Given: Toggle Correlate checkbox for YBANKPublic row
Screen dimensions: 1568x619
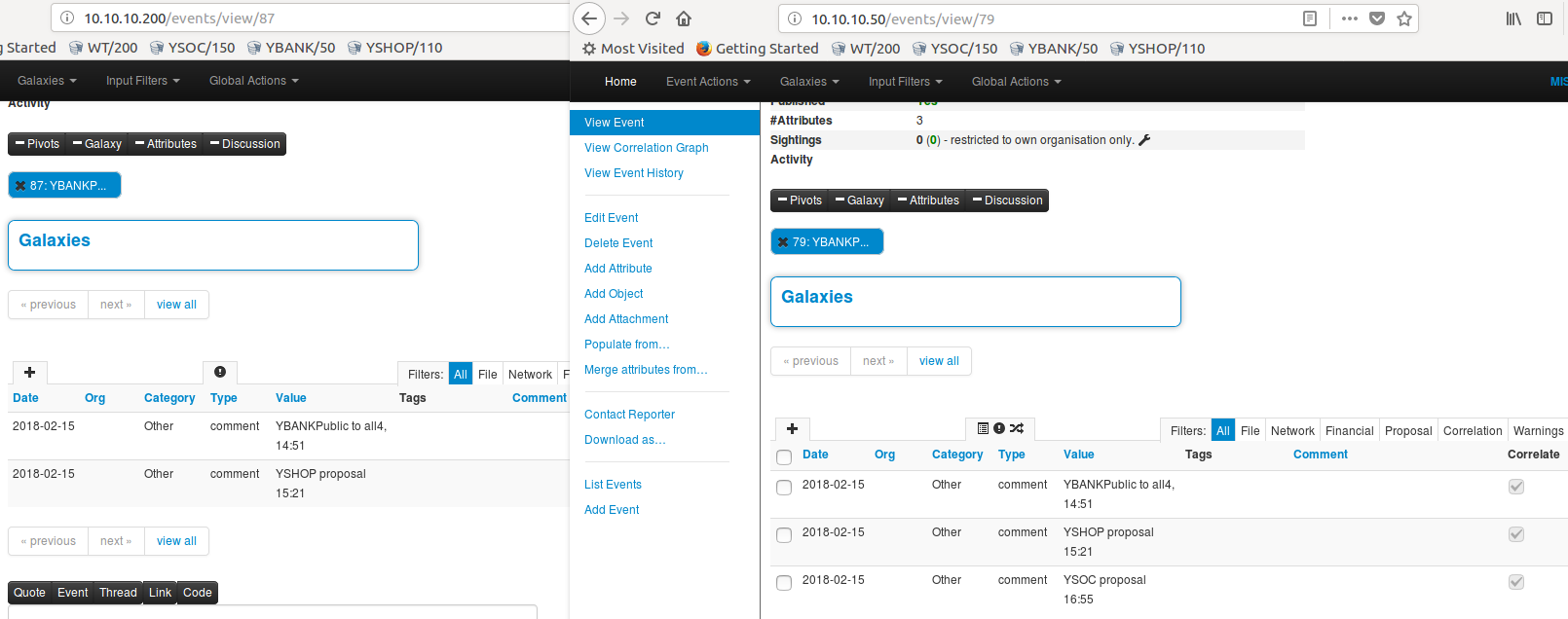Looking at the screenshot, I should pyautogui.click(x=1516, y=487).
